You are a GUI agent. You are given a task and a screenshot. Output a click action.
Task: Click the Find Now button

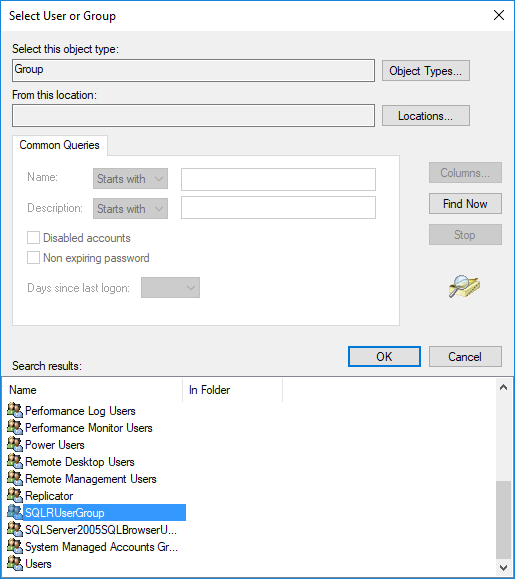tap(465, 203)
